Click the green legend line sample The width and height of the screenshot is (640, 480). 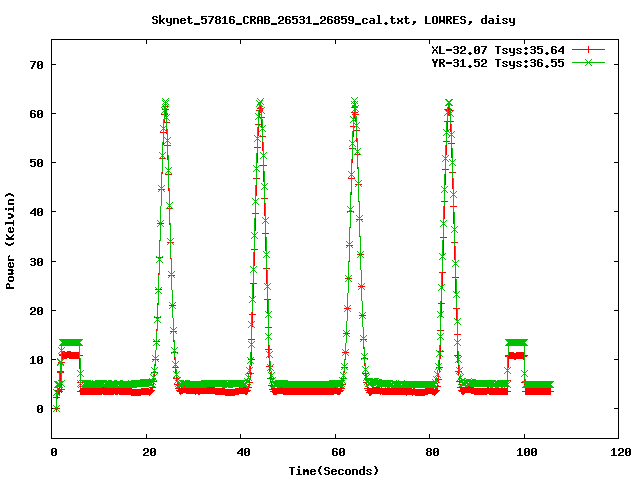click(x=588, y=62)
